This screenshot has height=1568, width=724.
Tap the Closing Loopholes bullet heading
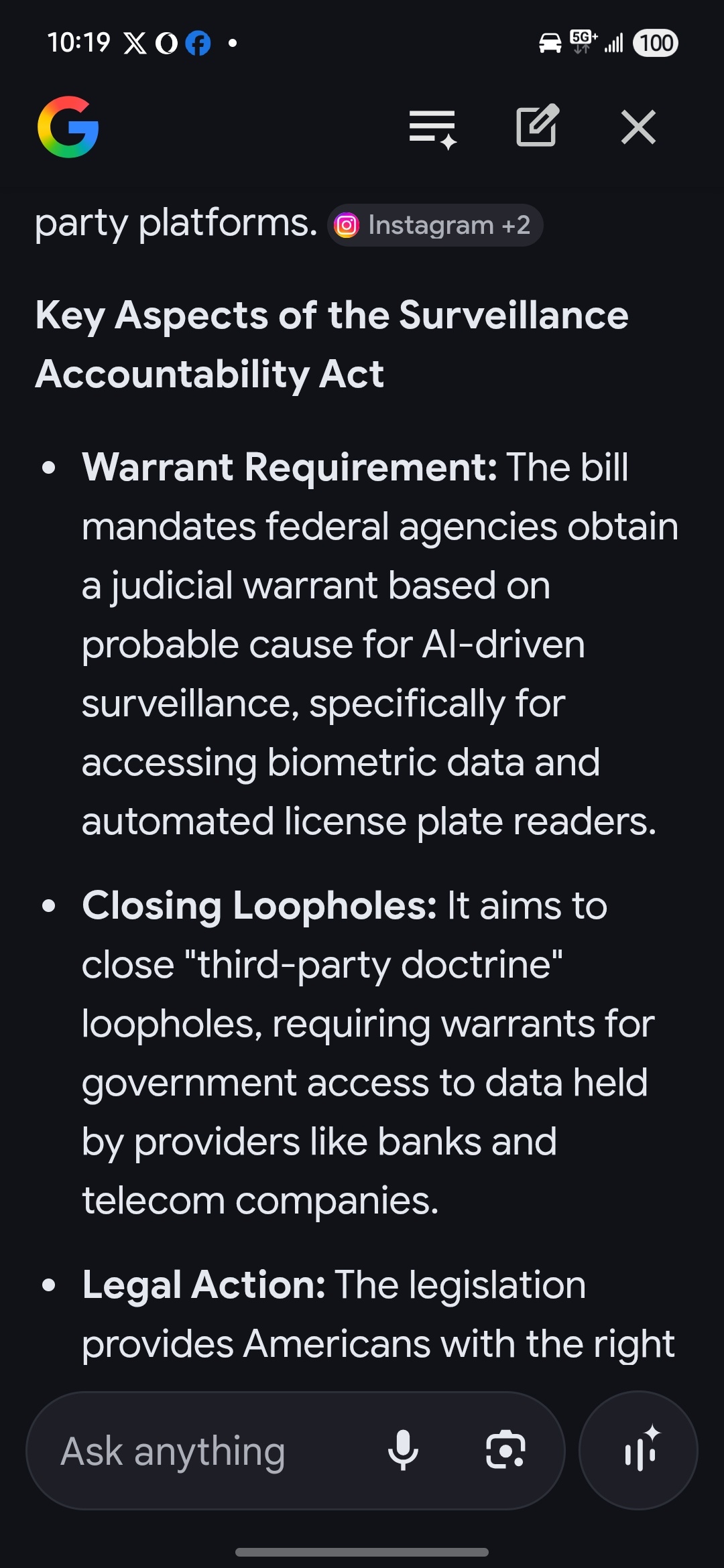(x=259, y=906)
